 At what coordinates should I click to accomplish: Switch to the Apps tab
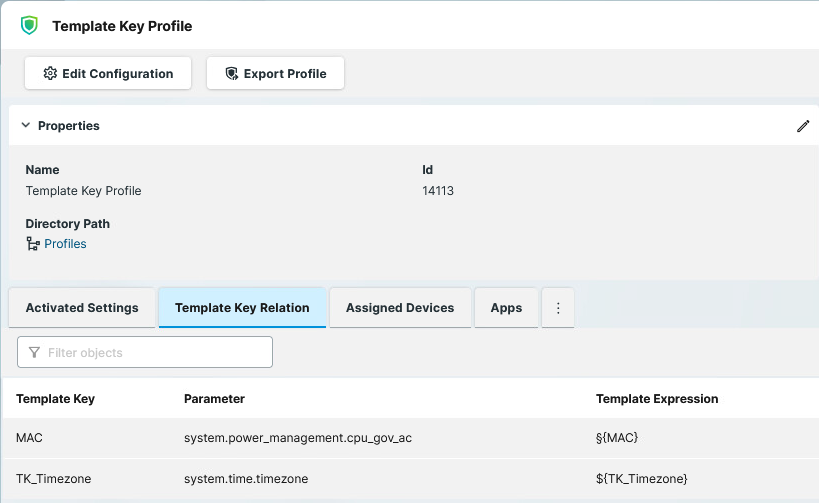506,308
